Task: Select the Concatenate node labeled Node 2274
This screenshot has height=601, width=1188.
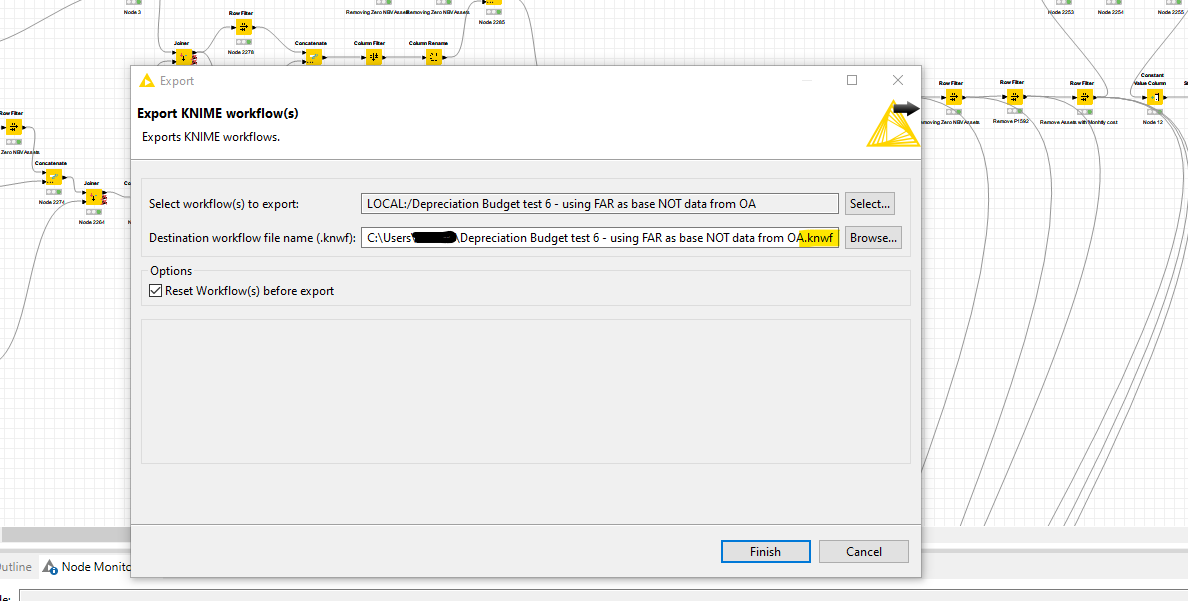Action: pyautogui.click(x=52, y=177)
